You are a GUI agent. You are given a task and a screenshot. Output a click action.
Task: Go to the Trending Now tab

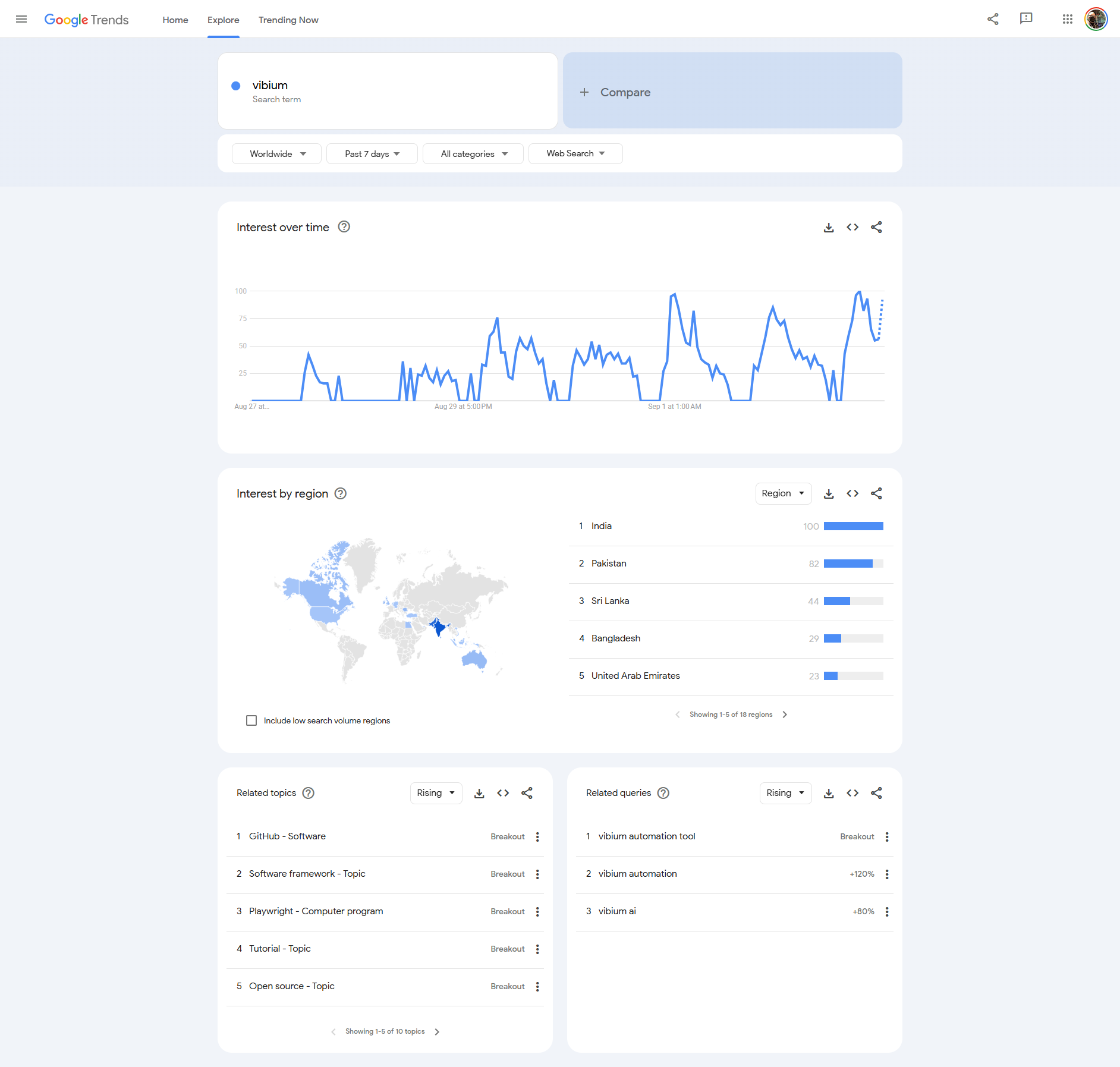(x=288, y=20)
